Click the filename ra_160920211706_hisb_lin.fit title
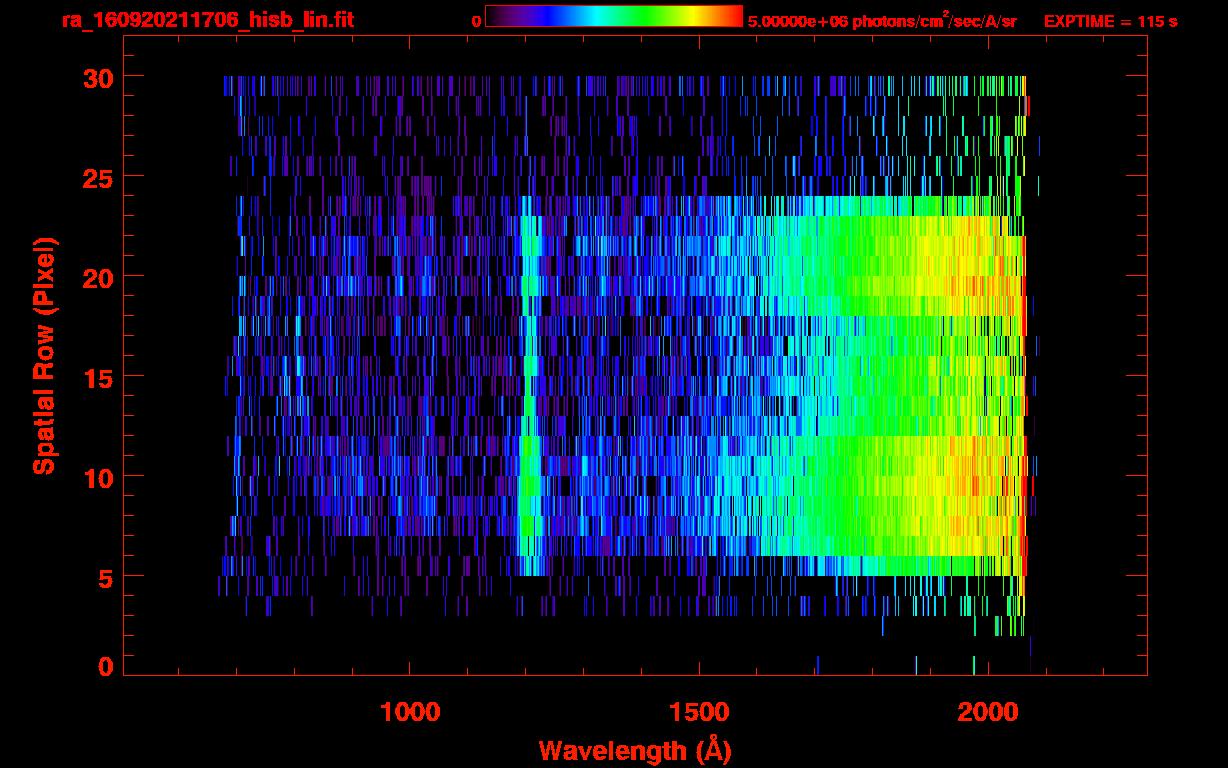The height and width of the screenshot is (768, 1228). tap(207, 19)
